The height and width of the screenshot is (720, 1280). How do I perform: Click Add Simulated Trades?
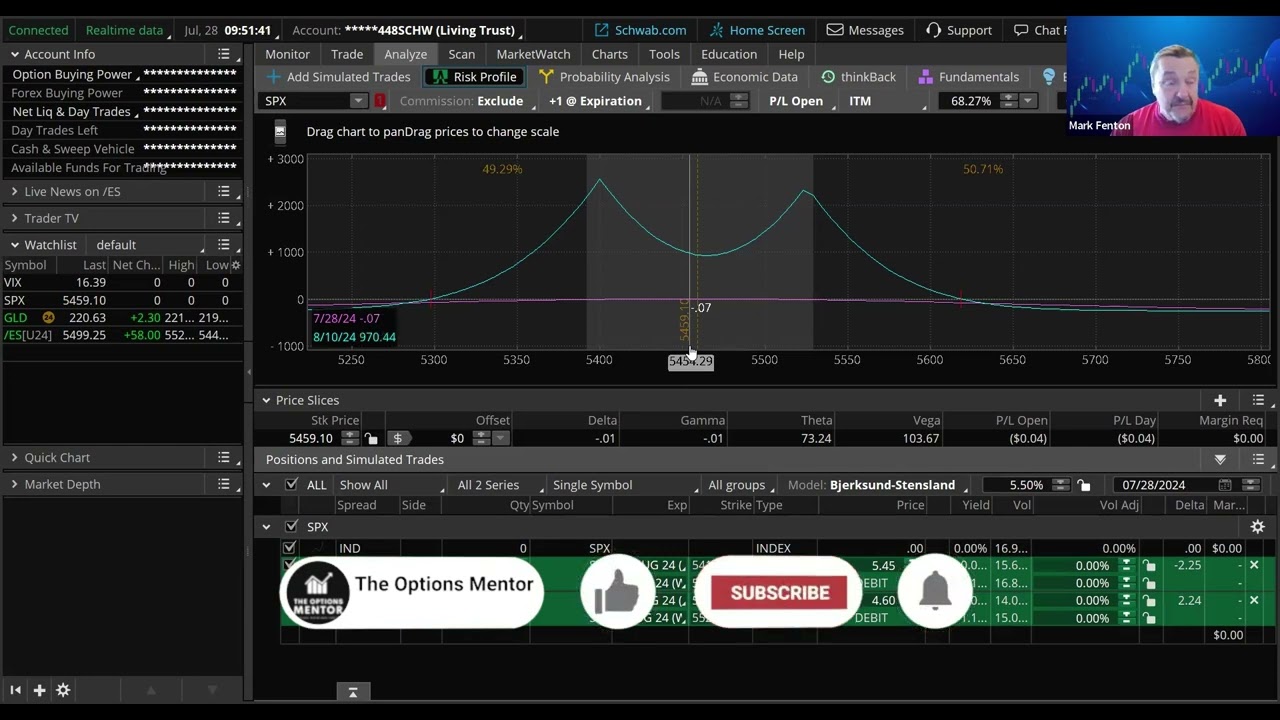coord(338,77)
